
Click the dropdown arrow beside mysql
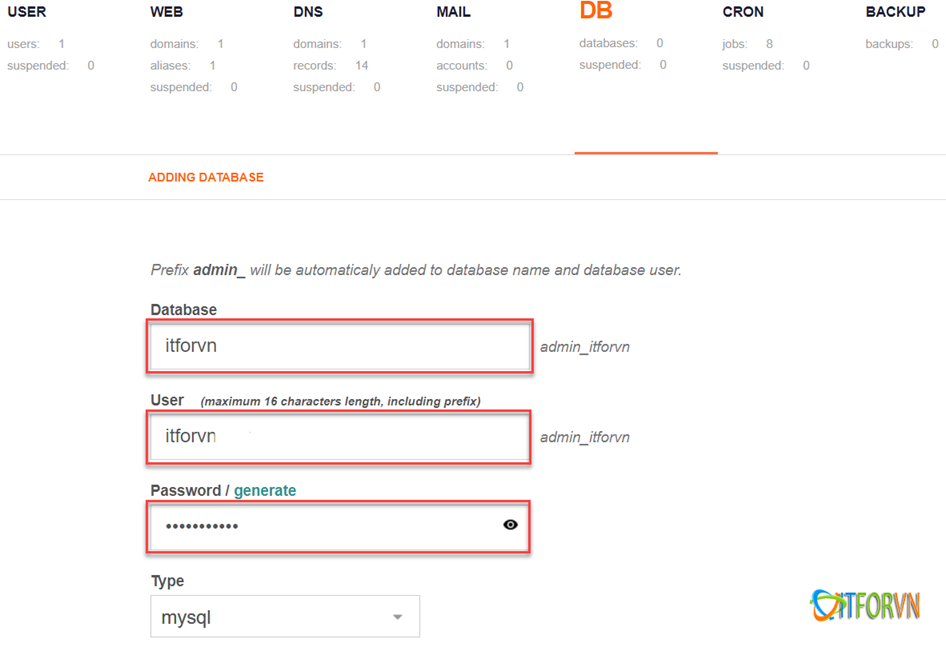[397, 617]
